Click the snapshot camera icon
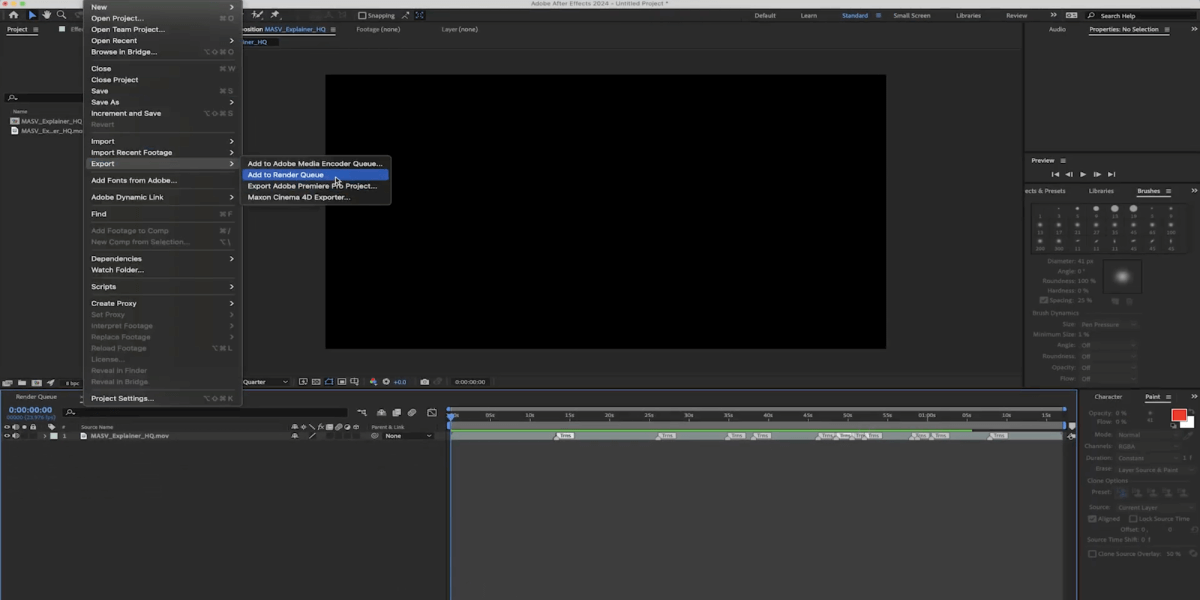This screenshot has height=600, width=1200. [x=425, y=382]
